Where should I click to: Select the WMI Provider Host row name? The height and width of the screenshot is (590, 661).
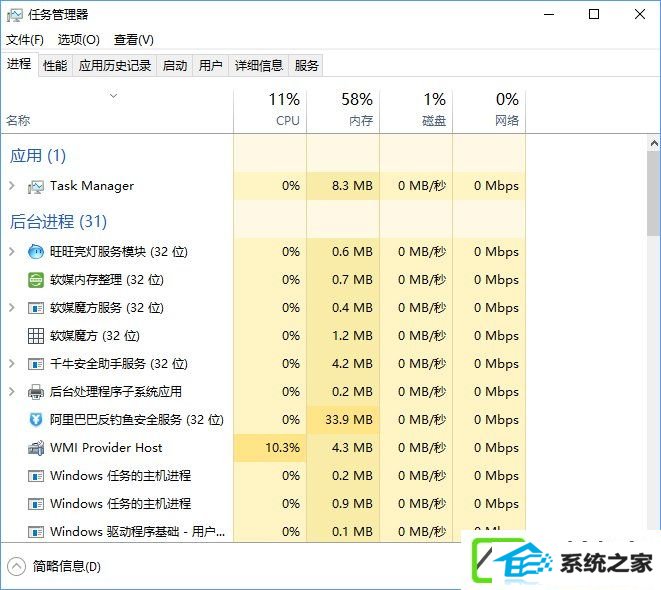point(106,448)
